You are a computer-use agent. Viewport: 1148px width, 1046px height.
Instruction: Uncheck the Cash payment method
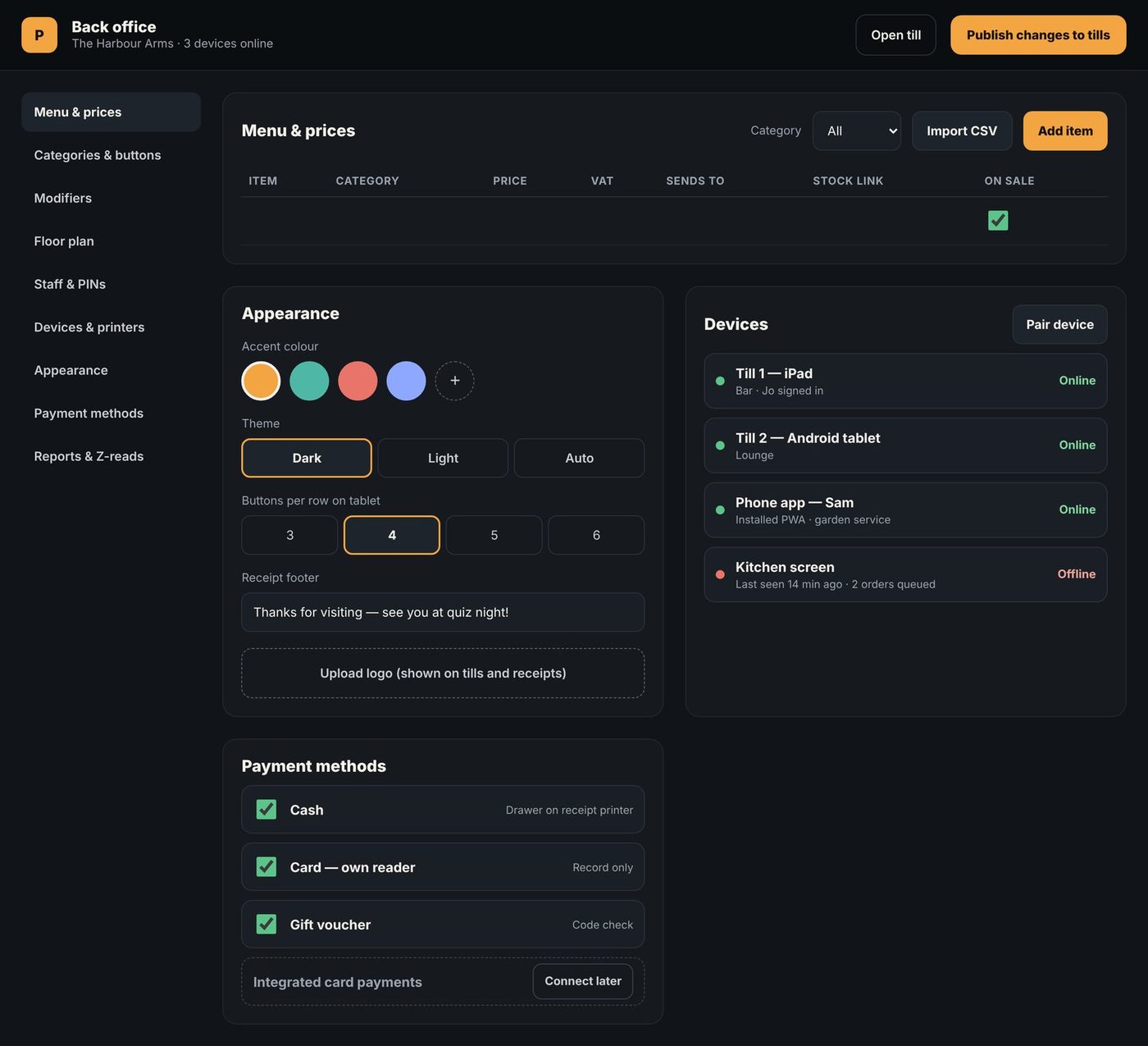(x=266, y=810)
